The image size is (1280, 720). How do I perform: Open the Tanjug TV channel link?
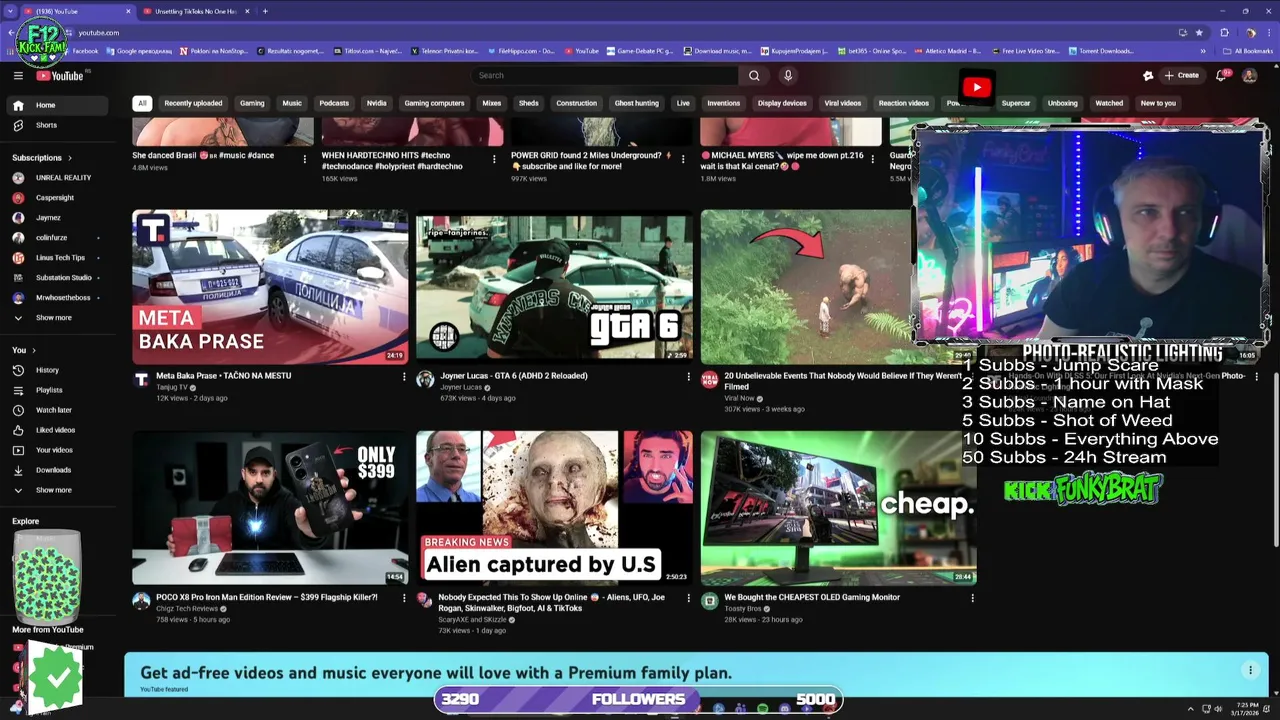pyautogui.click(x=172, y=388)
